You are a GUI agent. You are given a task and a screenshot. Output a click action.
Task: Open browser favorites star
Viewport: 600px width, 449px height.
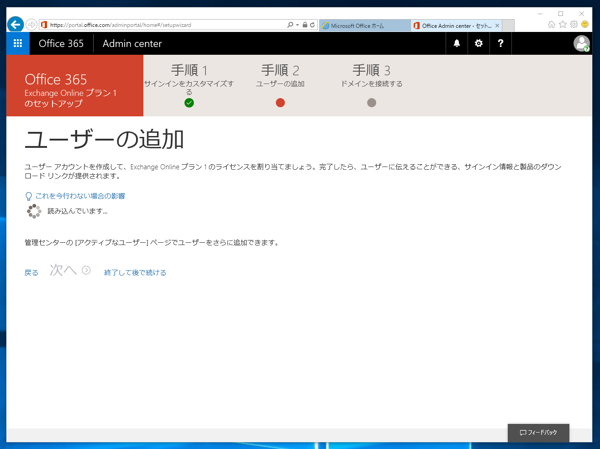click(x=562, y=25)
